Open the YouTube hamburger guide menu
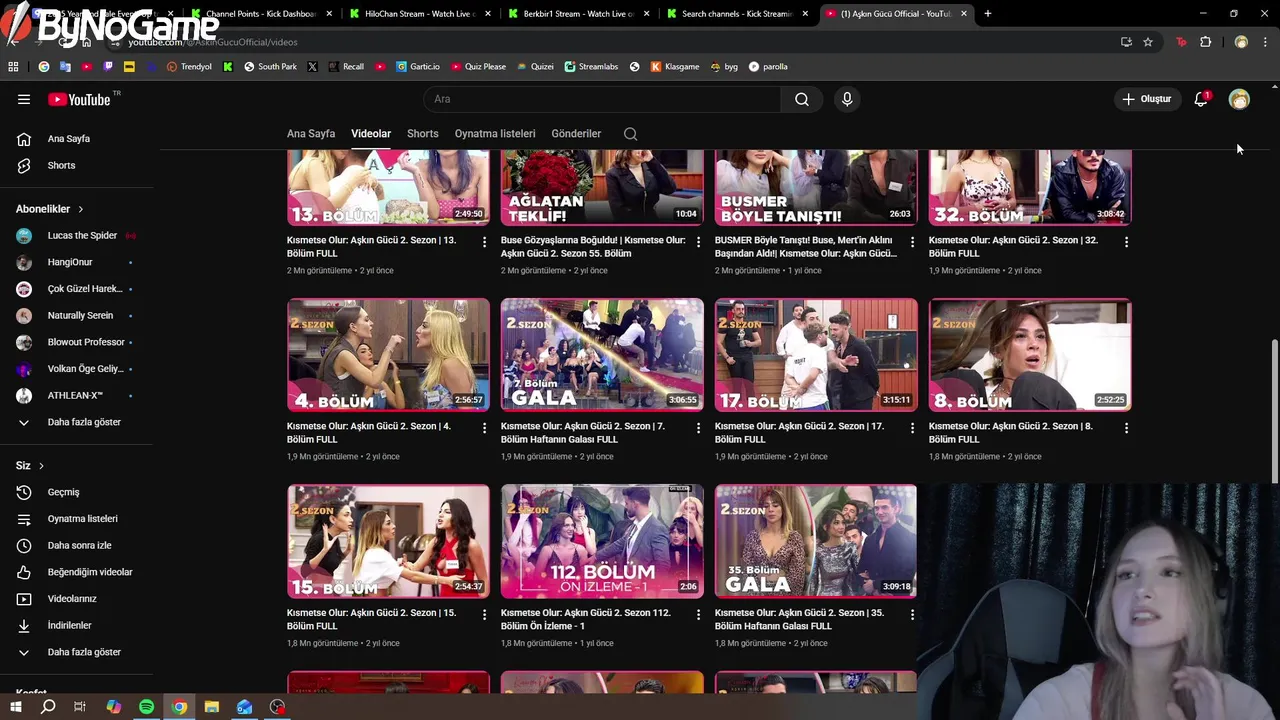 pos(24,99)
